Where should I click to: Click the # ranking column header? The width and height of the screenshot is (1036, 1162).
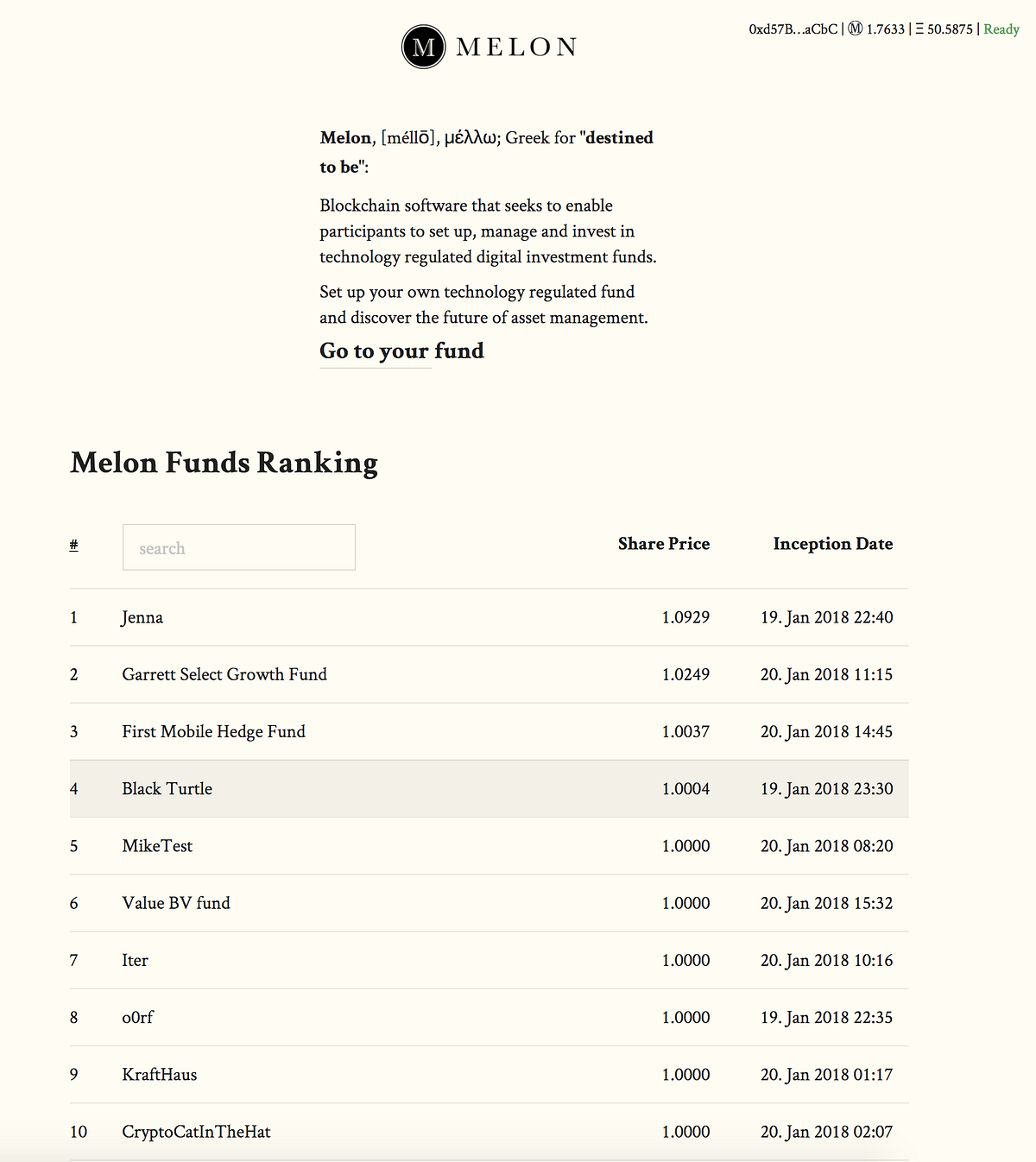click(73, 544)
